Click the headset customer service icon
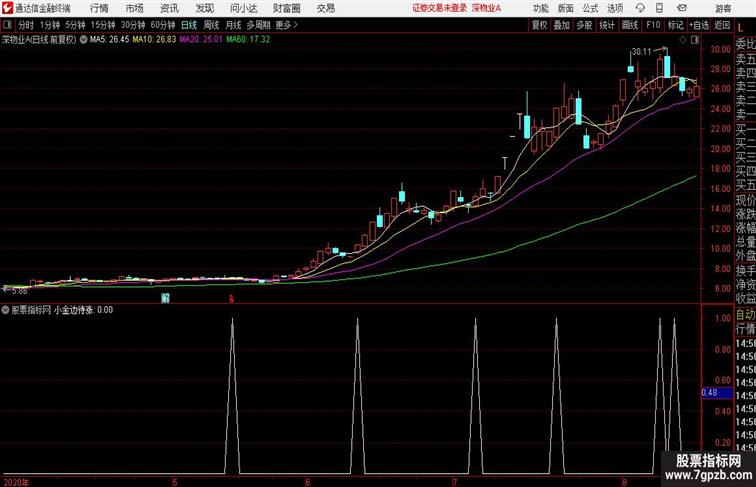The width and height of the screenshot is (756, 487). pyautogui.click(x=640, y=8)
